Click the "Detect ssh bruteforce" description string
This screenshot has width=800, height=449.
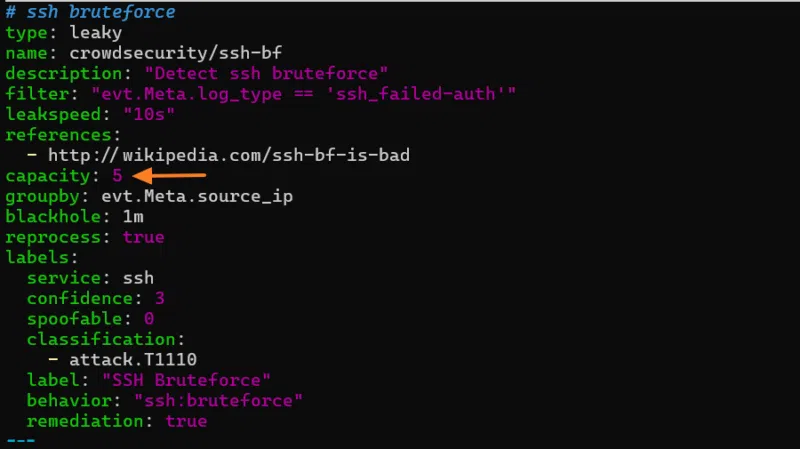coord(265,73)
